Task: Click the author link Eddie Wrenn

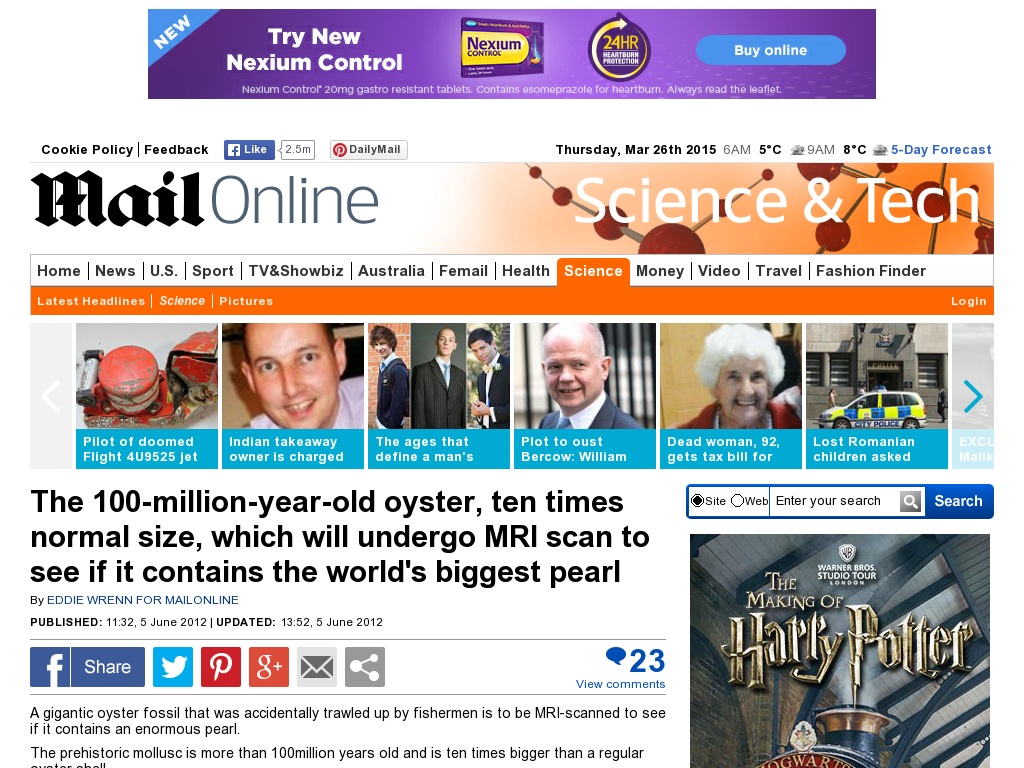Action: click(142, 600)
